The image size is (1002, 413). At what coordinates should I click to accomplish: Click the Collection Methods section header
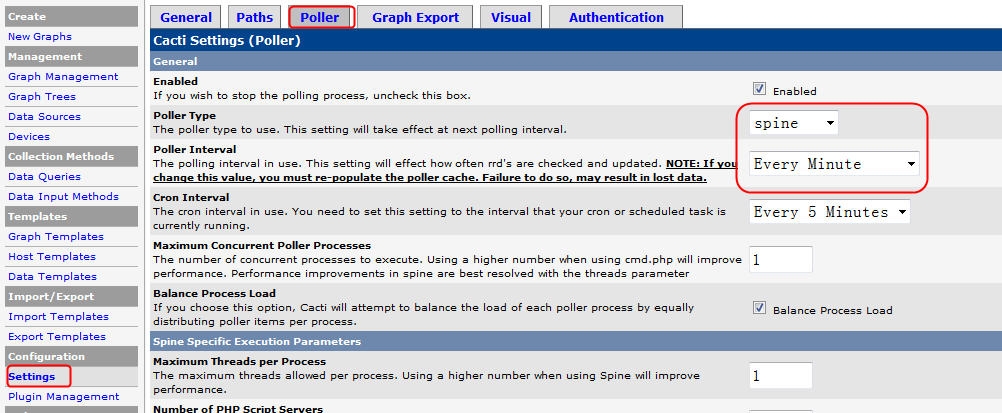pyautogui.click(x=72, y=156)
